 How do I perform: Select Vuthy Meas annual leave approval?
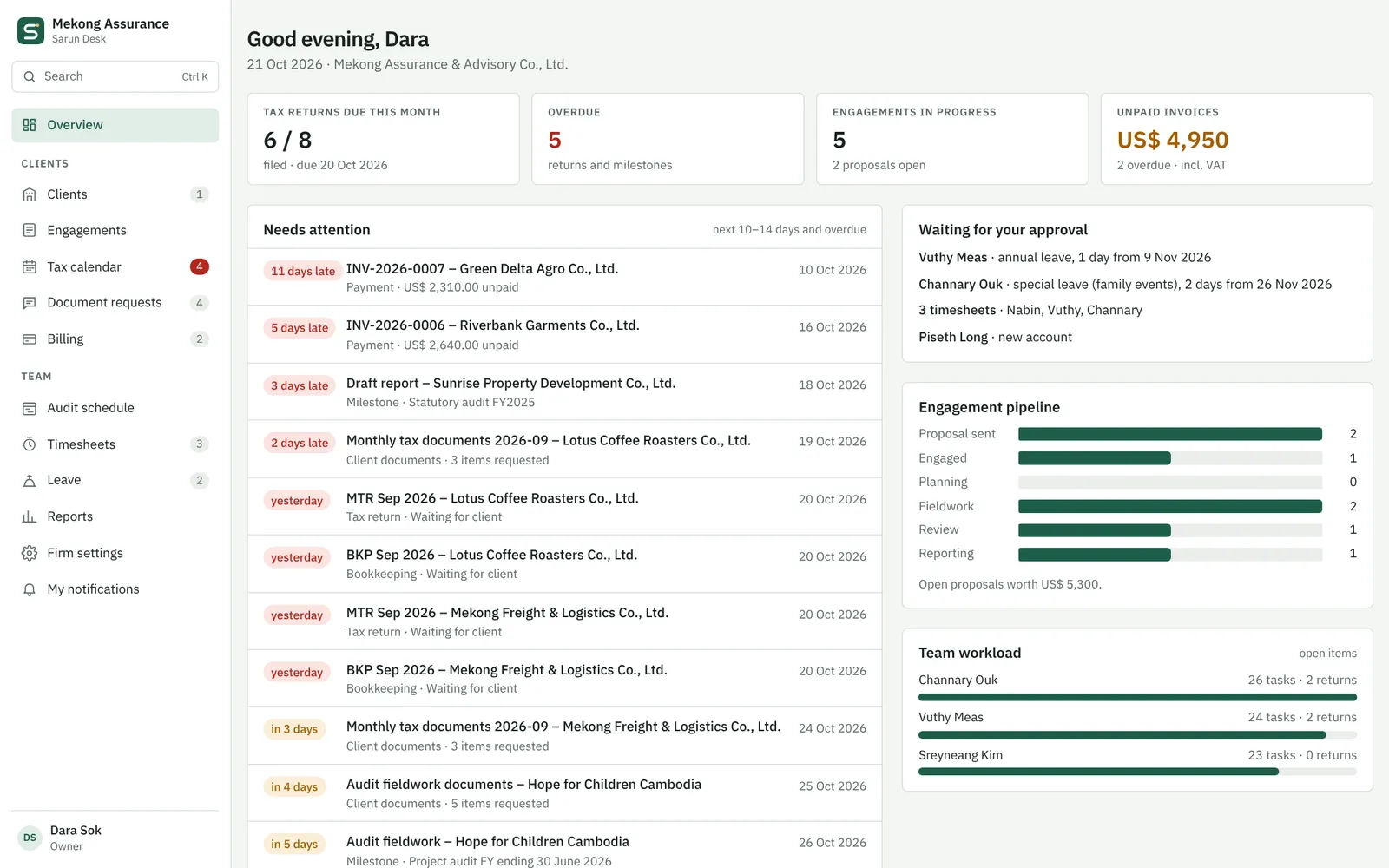coord(1064,258)
